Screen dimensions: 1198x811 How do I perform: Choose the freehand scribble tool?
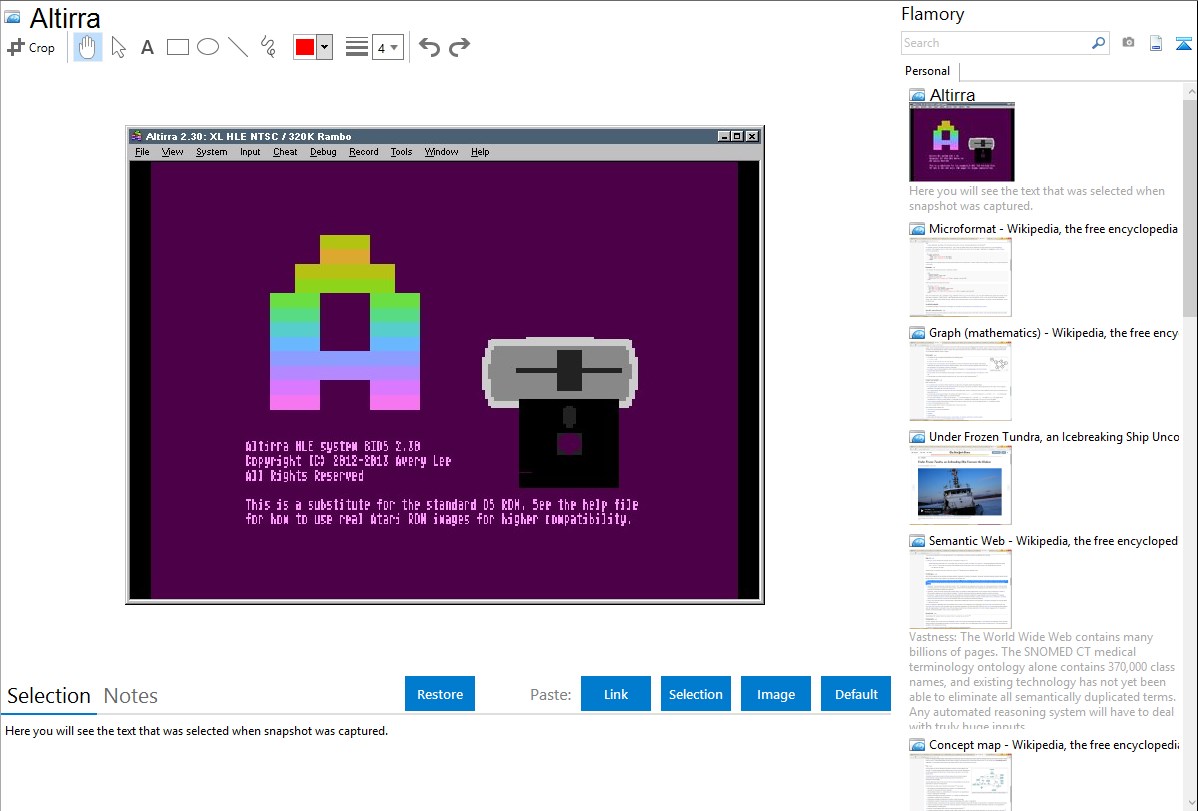click(x=268, y=47)
